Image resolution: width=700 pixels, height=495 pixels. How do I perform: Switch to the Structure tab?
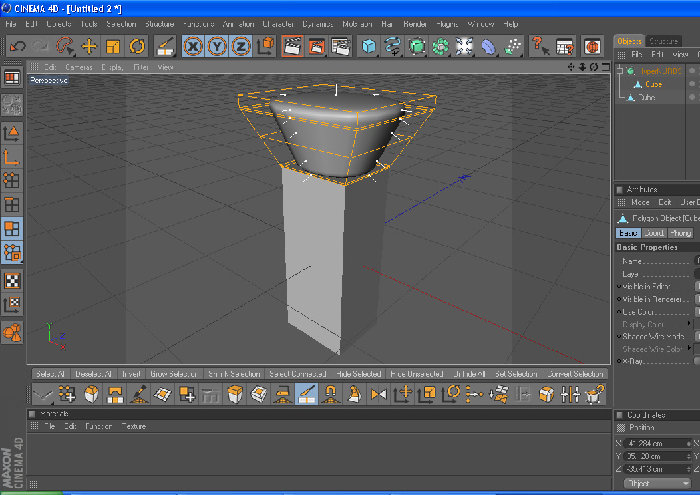[x=663, y=41]
